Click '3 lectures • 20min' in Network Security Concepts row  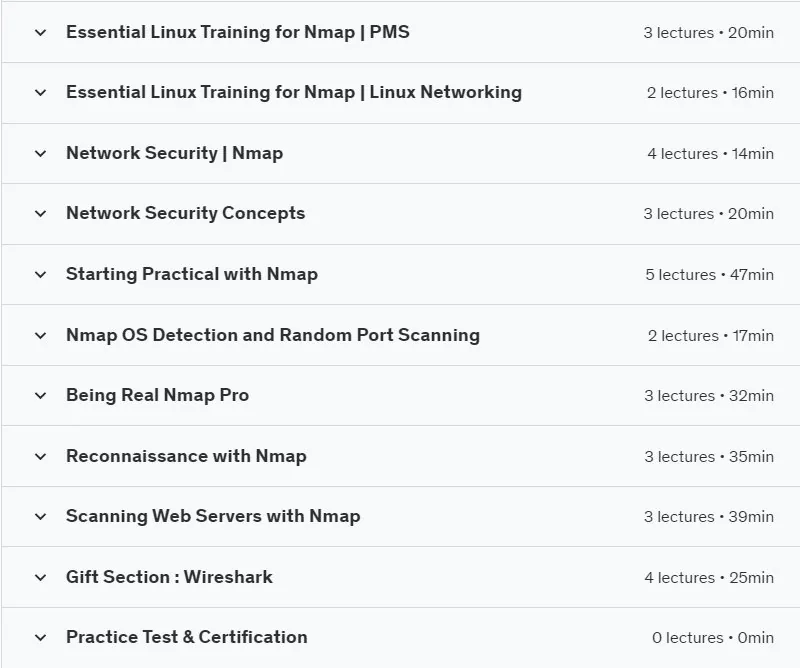[x=709, y=214]
